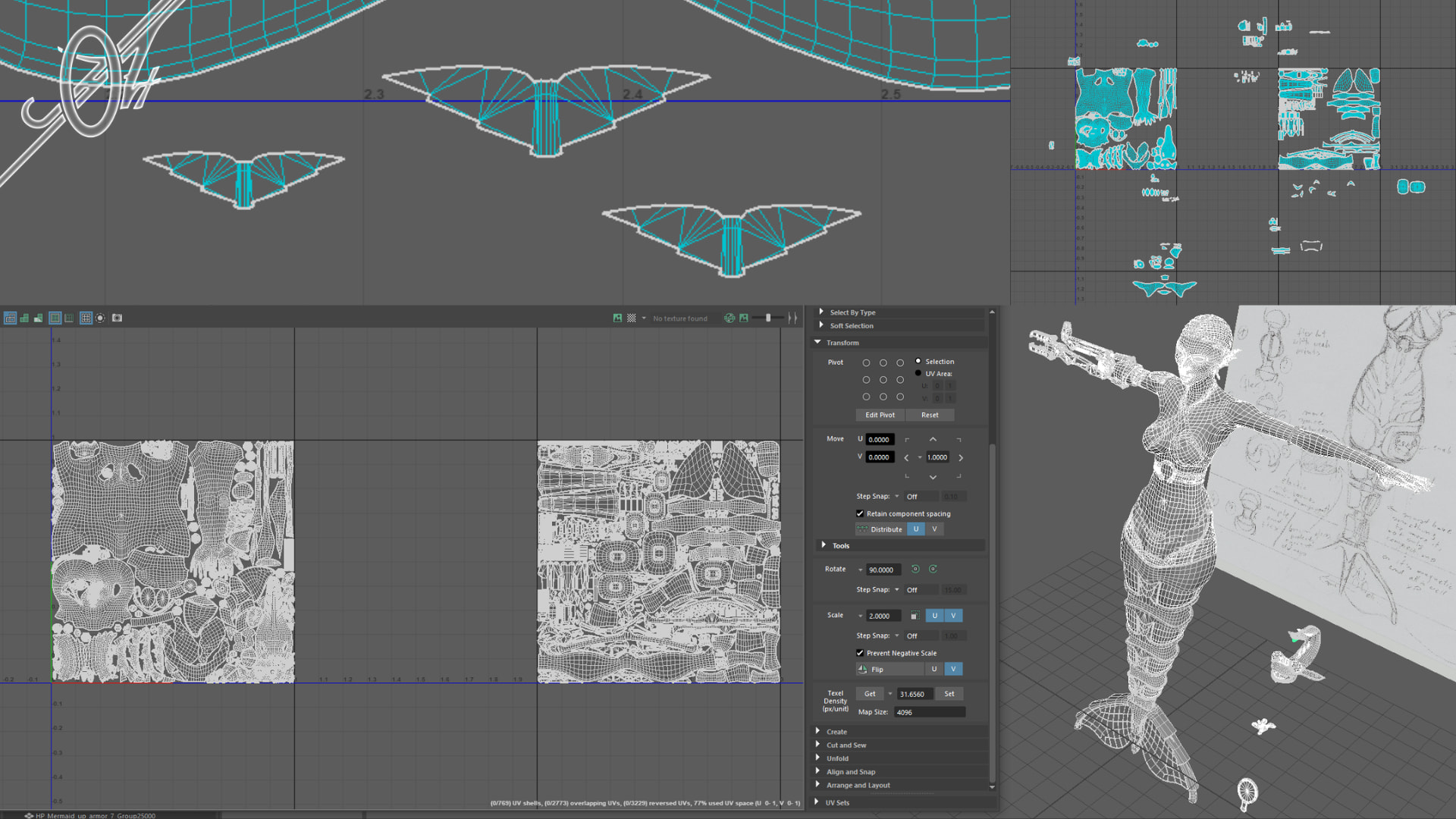
Task: Click the move up arrow
Action: click(x=933, y=440)
